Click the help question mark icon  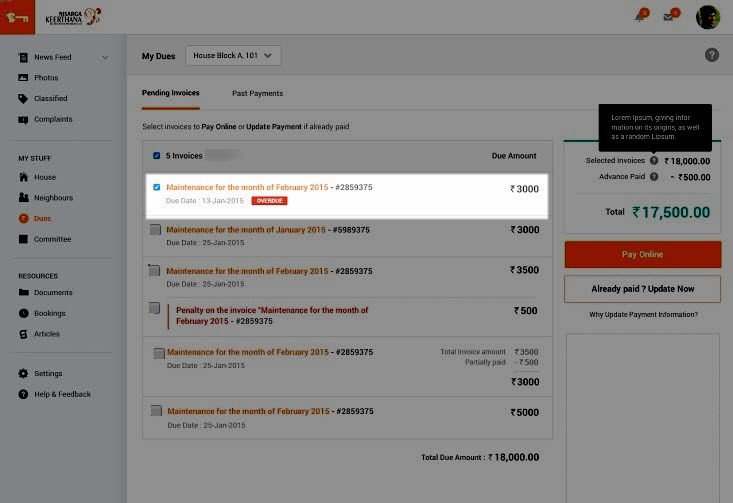(x=712, y=56)
